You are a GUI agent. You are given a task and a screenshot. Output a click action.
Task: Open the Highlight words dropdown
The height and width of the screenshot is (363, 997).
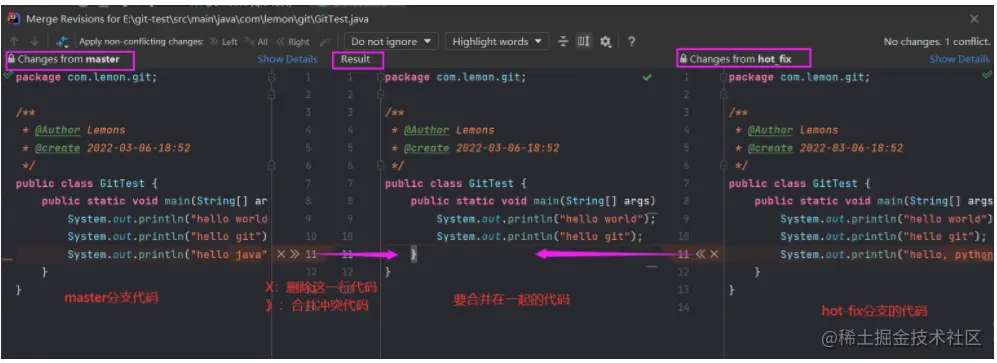497,41
